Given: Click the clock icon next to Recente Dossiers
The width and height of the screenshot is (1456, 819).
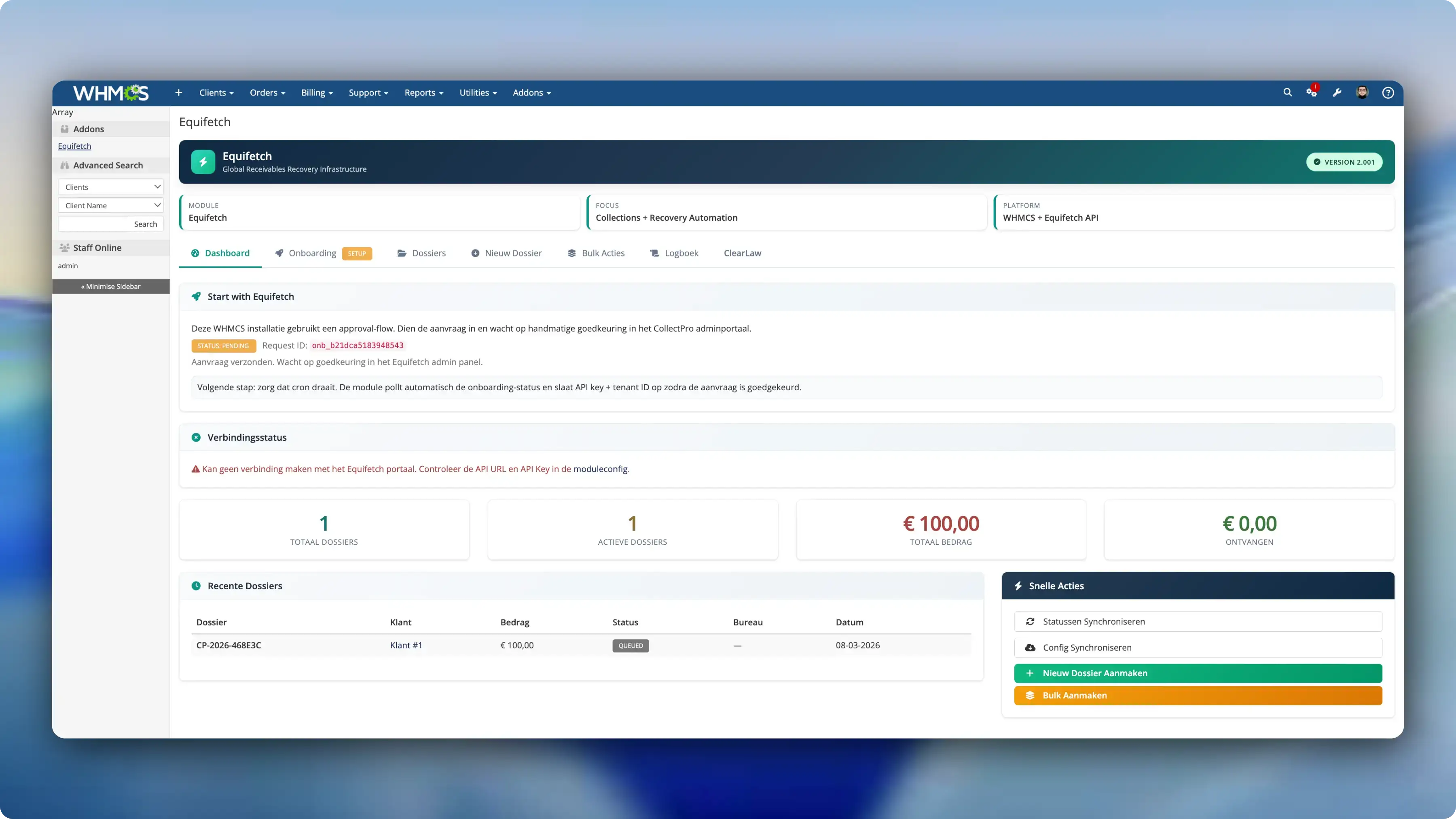Looking at the screenshot, I should (196, 586).
